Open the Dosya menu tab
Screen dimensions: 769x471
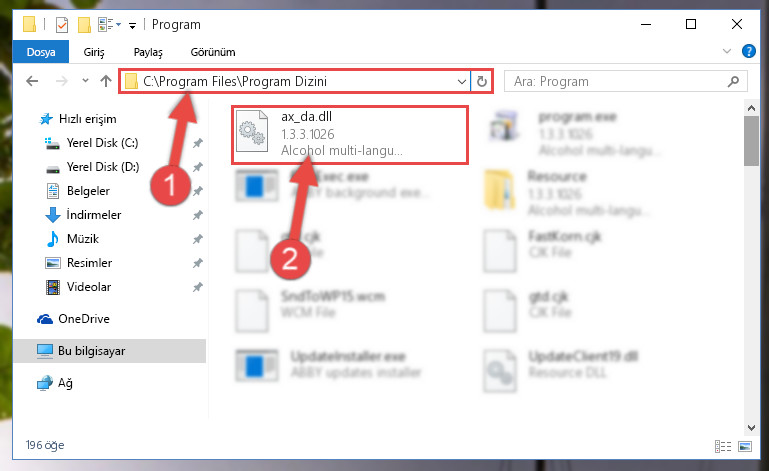(x=41, y=52)
